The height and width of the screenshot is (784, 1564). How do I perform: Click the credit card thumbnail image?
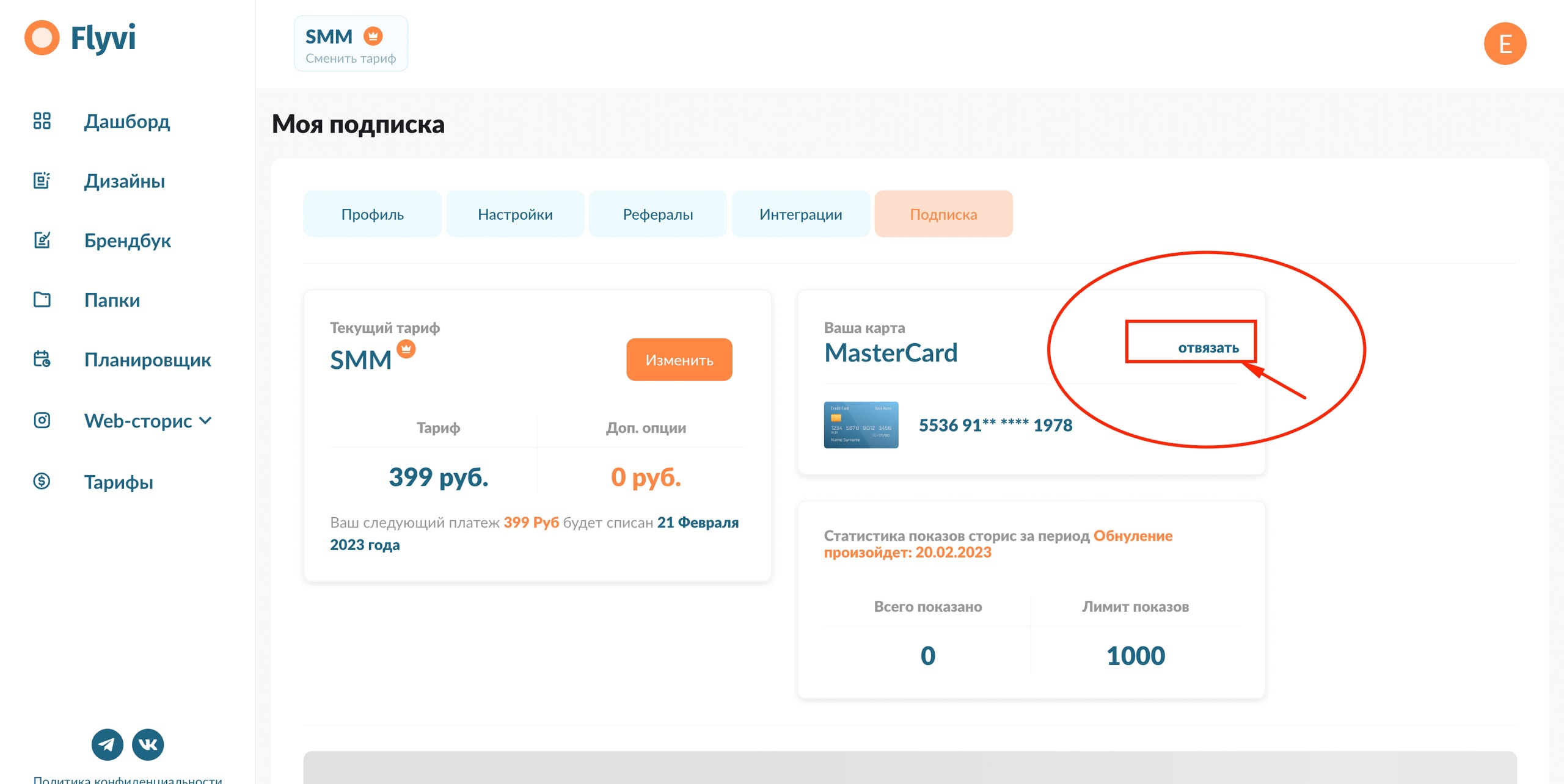coord(861,425)
